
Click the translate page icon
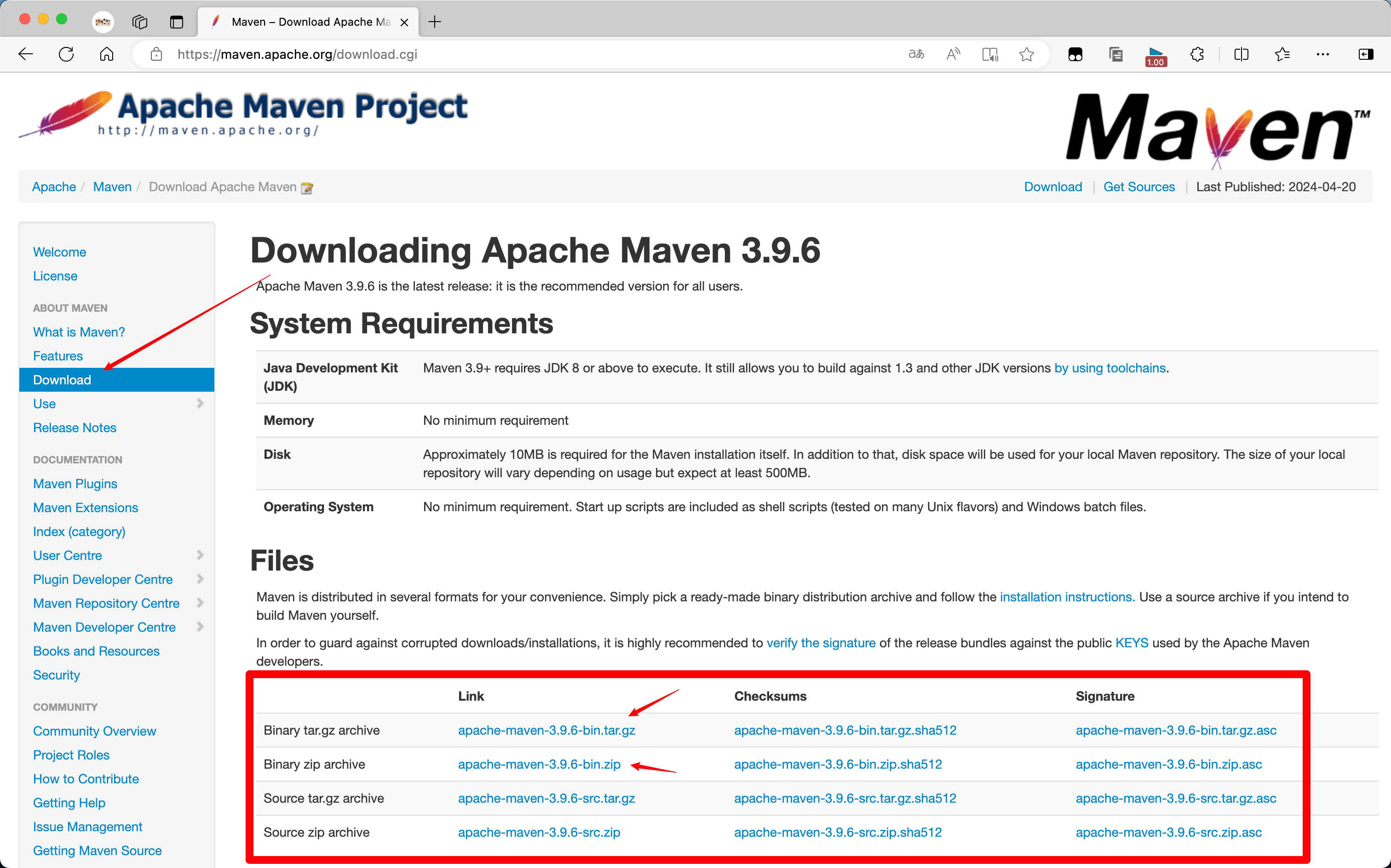916,54
